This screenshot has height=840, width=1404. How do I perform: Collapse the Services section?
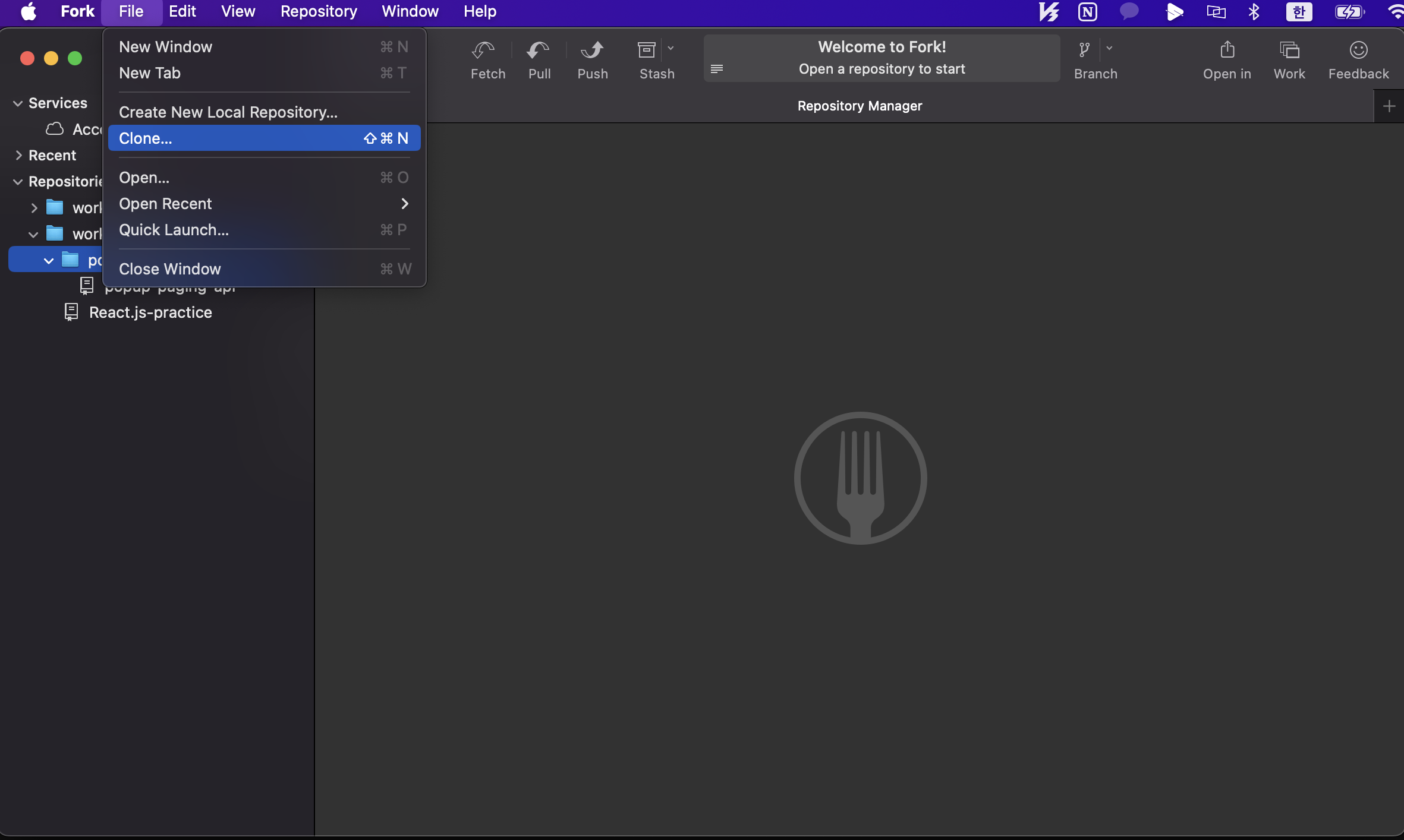(x=18, y=103)
